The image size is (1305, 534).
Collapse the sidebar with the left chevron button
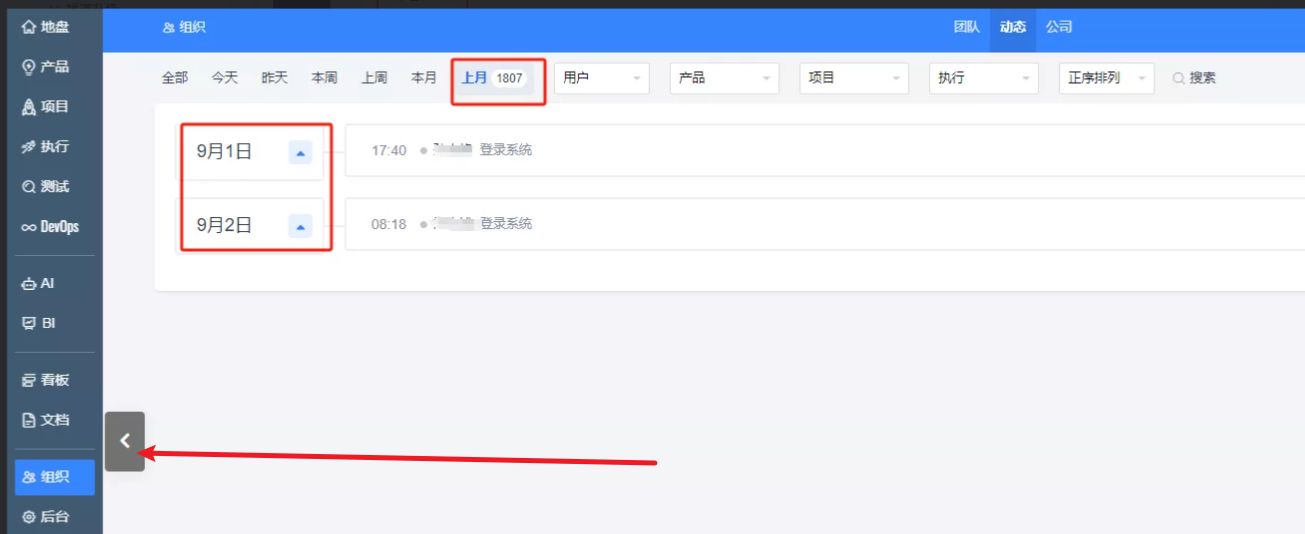click(x=125, y=441)
